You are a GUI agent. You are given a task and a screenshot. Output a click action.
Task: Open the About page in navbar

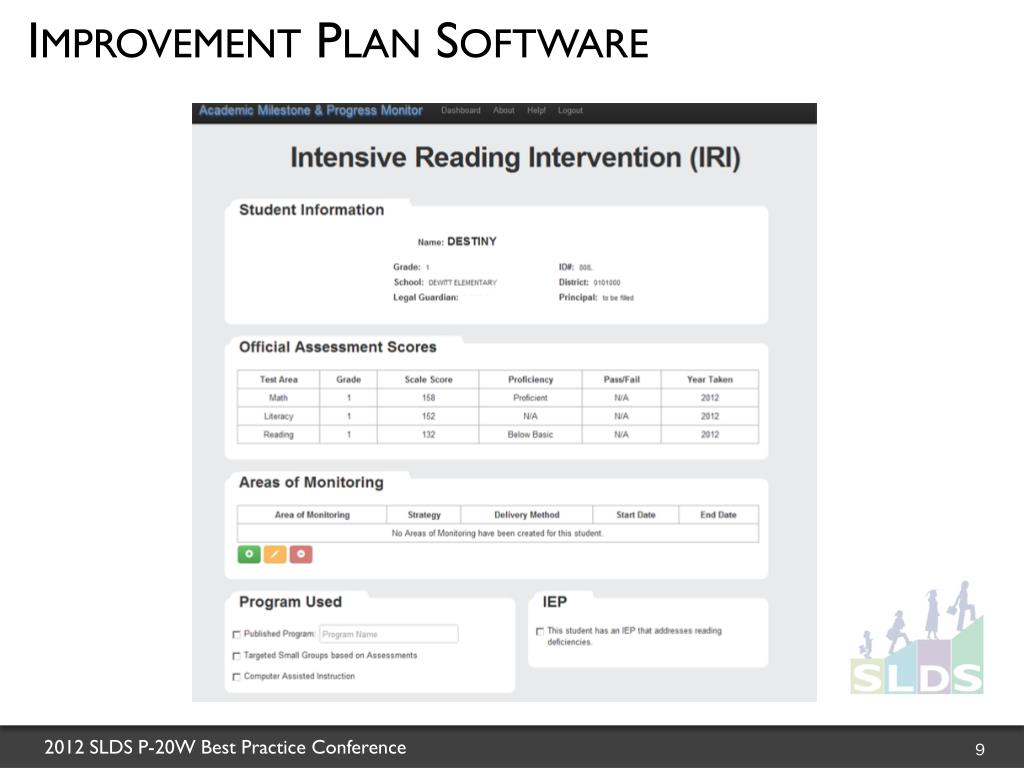point(504,110)
